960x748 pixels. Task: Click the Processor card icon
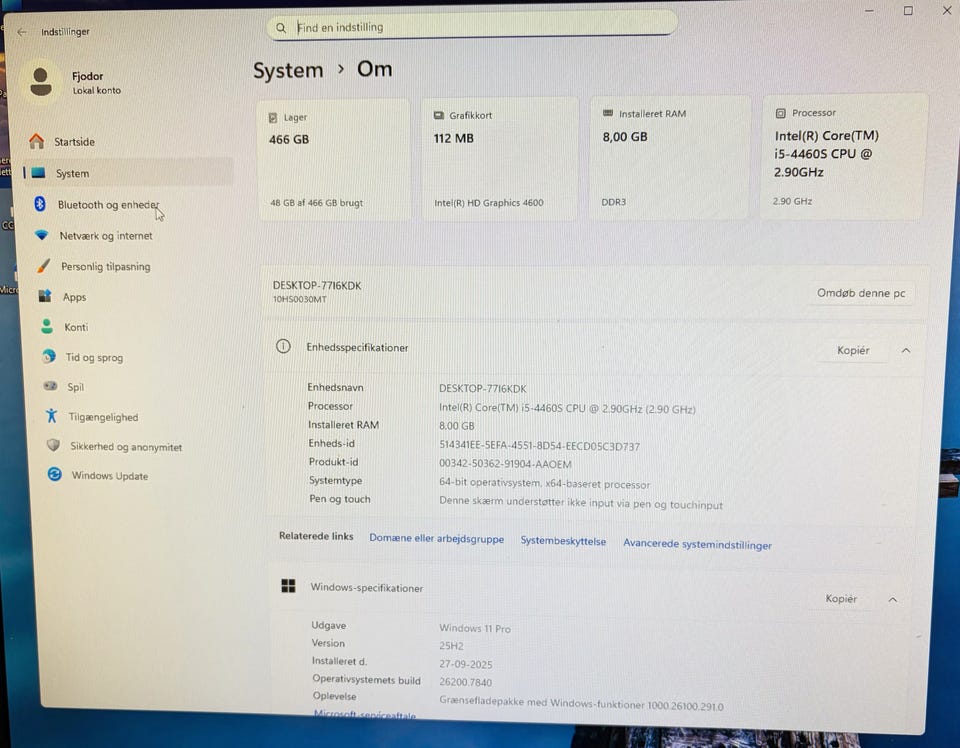point(781,113)
